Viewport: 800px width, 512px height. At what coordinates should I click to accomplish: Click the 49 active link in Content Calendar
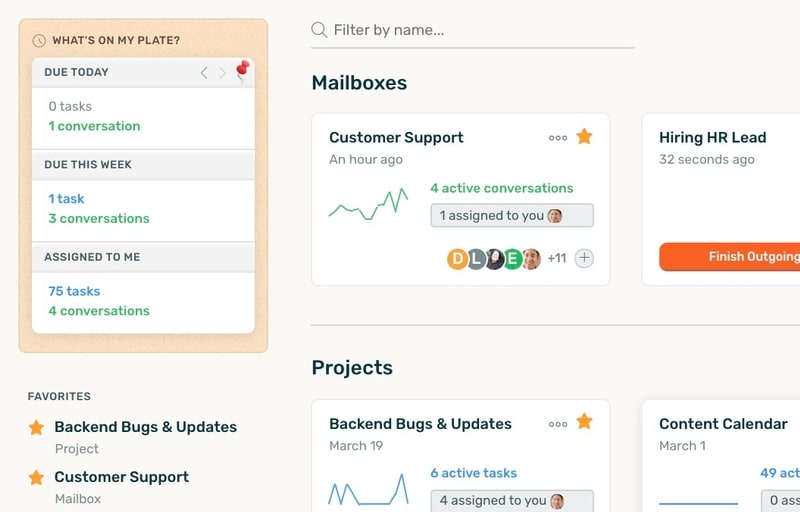(x=780, y=473)
